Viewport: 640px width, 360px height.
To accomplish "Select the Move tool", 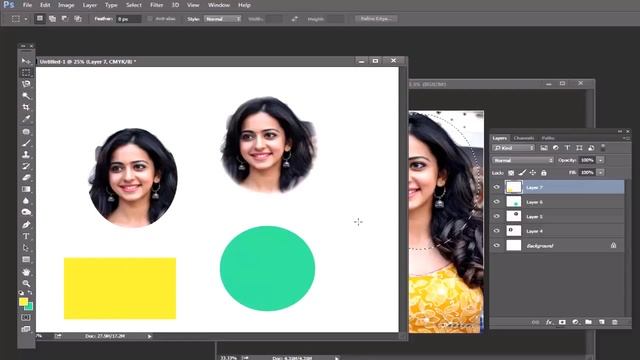I will [x=26, y=61].
